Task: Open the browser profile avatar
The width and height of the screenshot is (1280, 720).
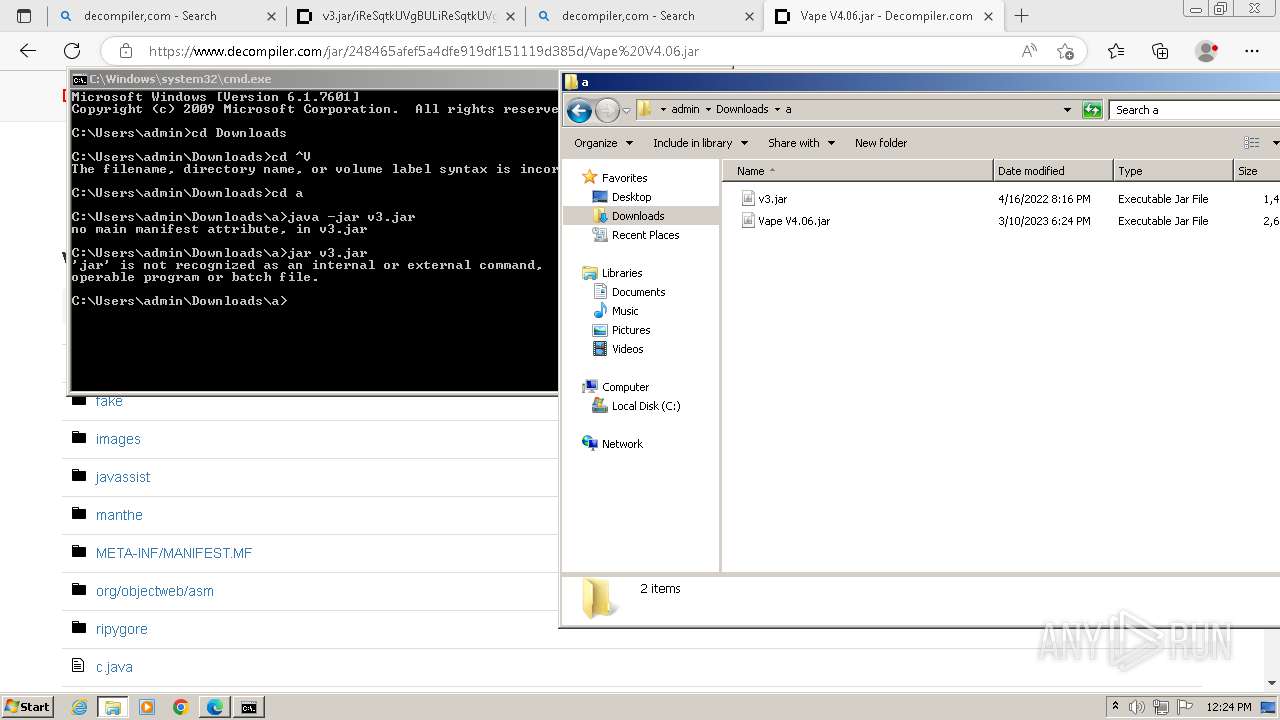Action: (1207, 51)
